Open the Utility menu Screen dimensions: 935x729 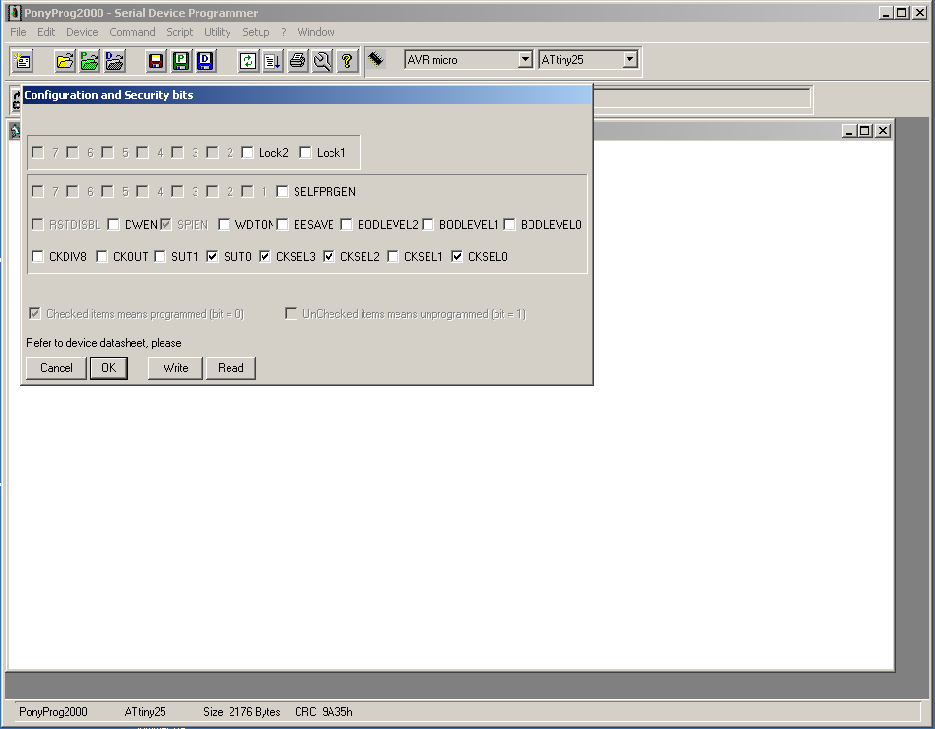point(217,32)
